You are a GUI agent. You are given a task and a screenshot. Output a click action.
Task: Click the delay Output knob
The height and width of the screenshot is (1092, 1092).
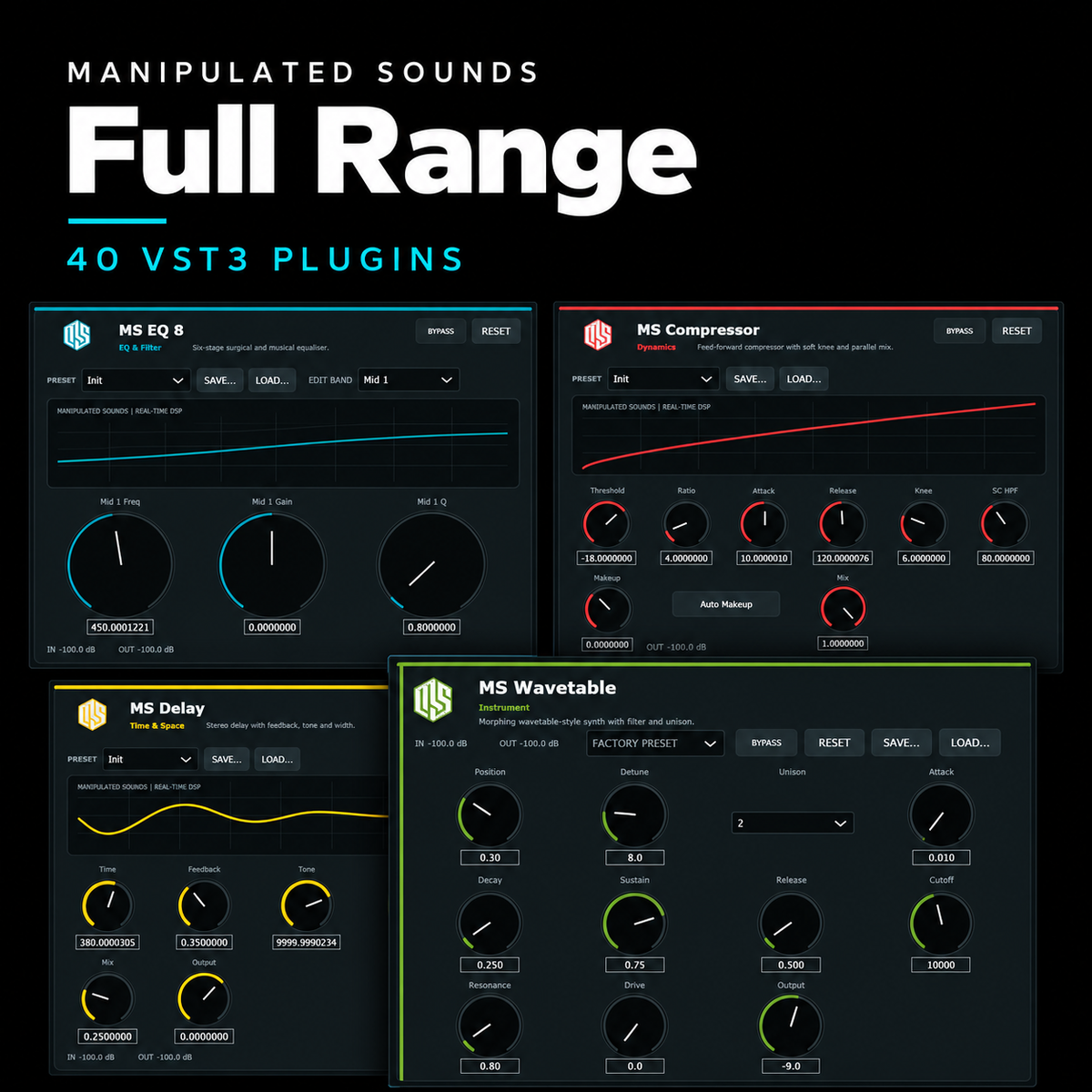(x=204, y=998)
